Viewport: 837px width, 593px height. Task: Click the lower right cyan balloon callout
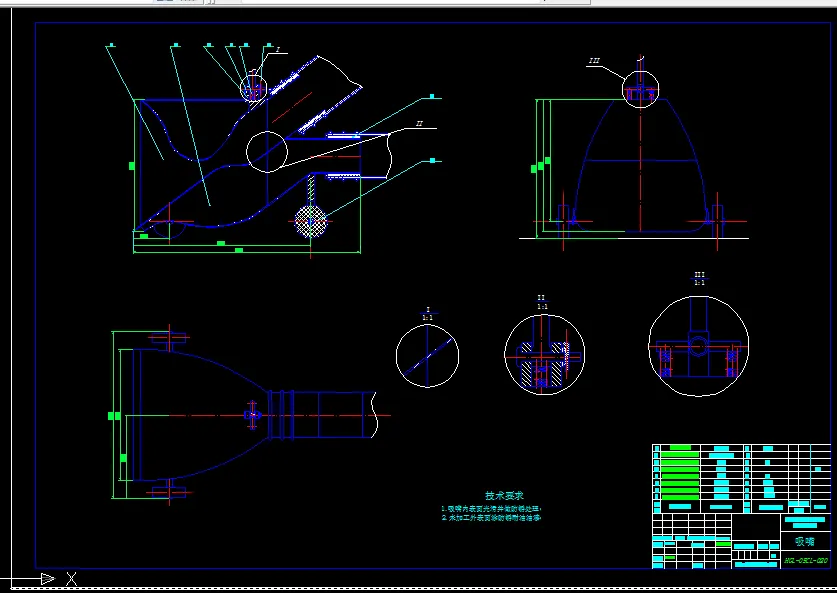pos(432,160)
